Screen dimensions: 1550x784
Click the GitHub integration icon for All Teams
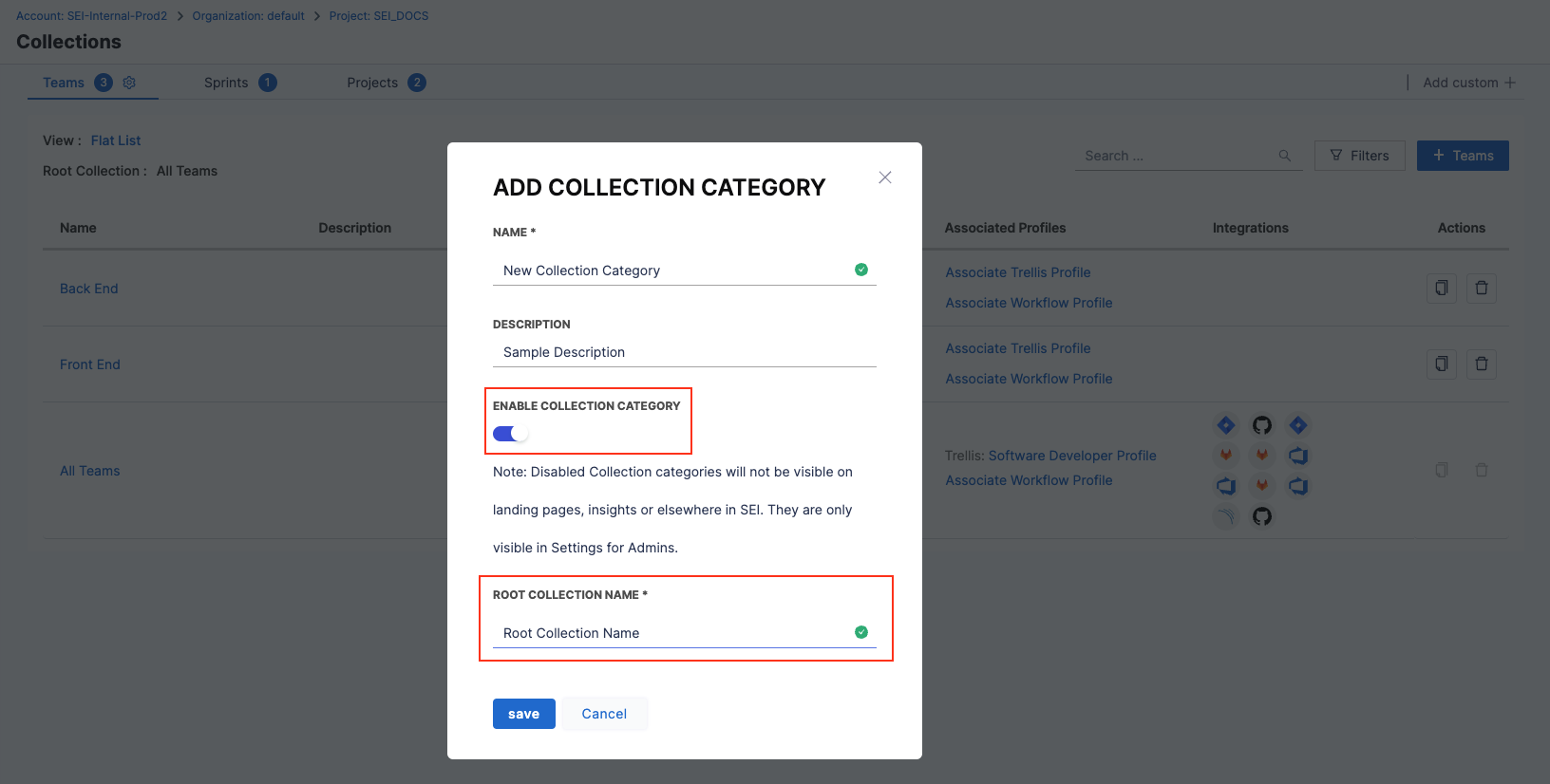pos(1261,425)
